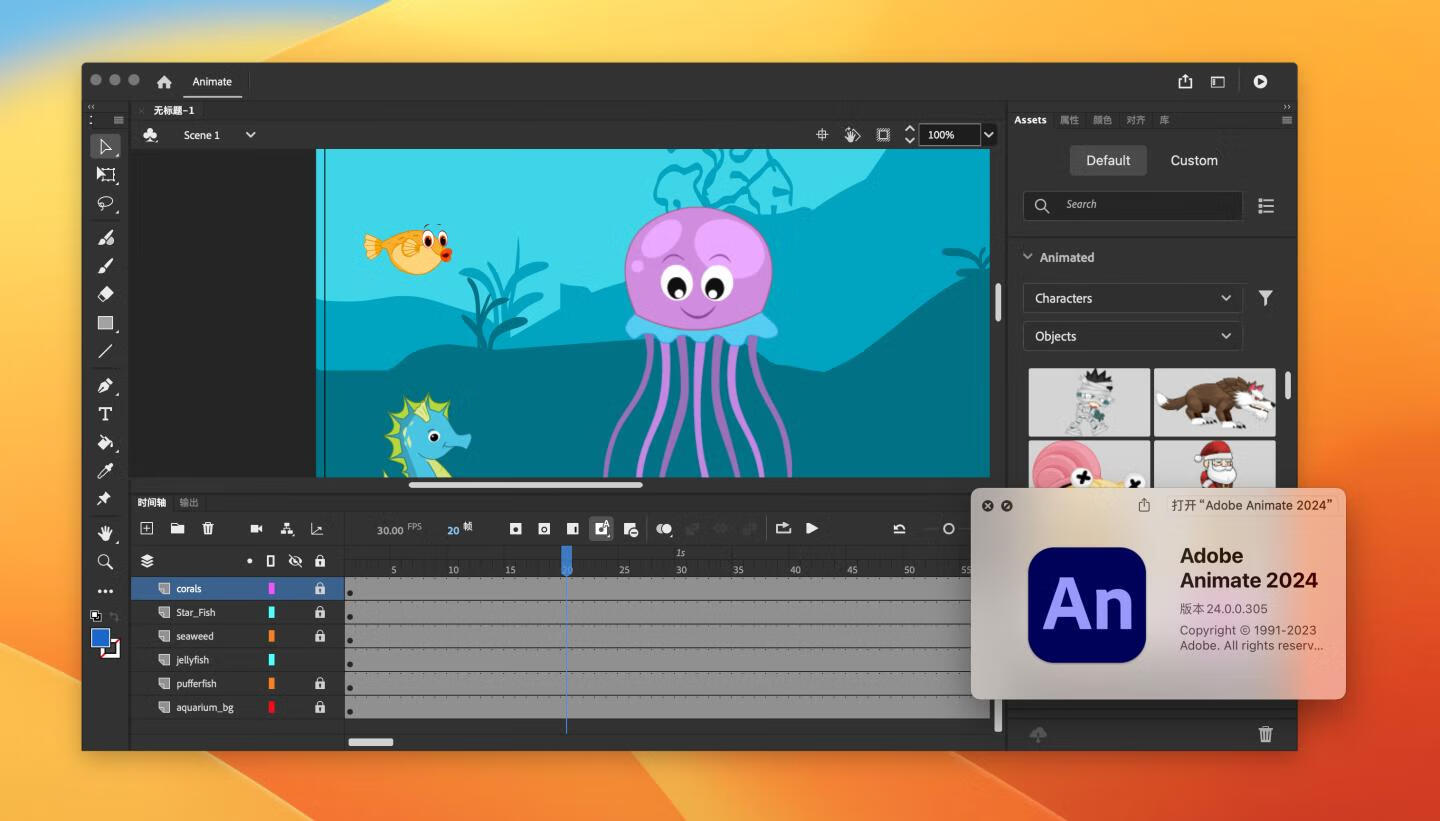1440x821 pixels.
Task: Click the layer parenting view icon
Action: click(x=287, y=529)
